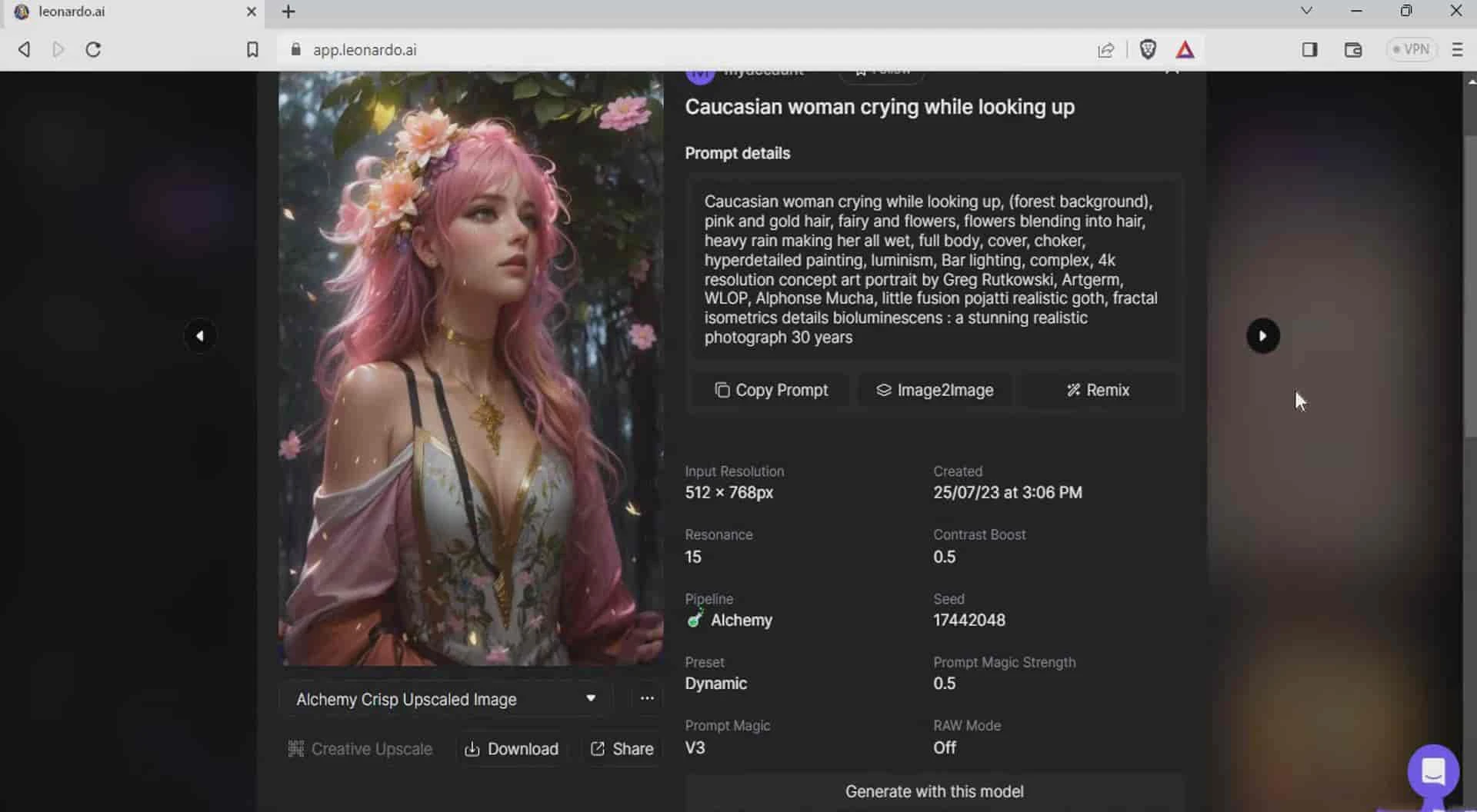
Task: Open the three-dot more options menu
Action: tap(647, 698)
